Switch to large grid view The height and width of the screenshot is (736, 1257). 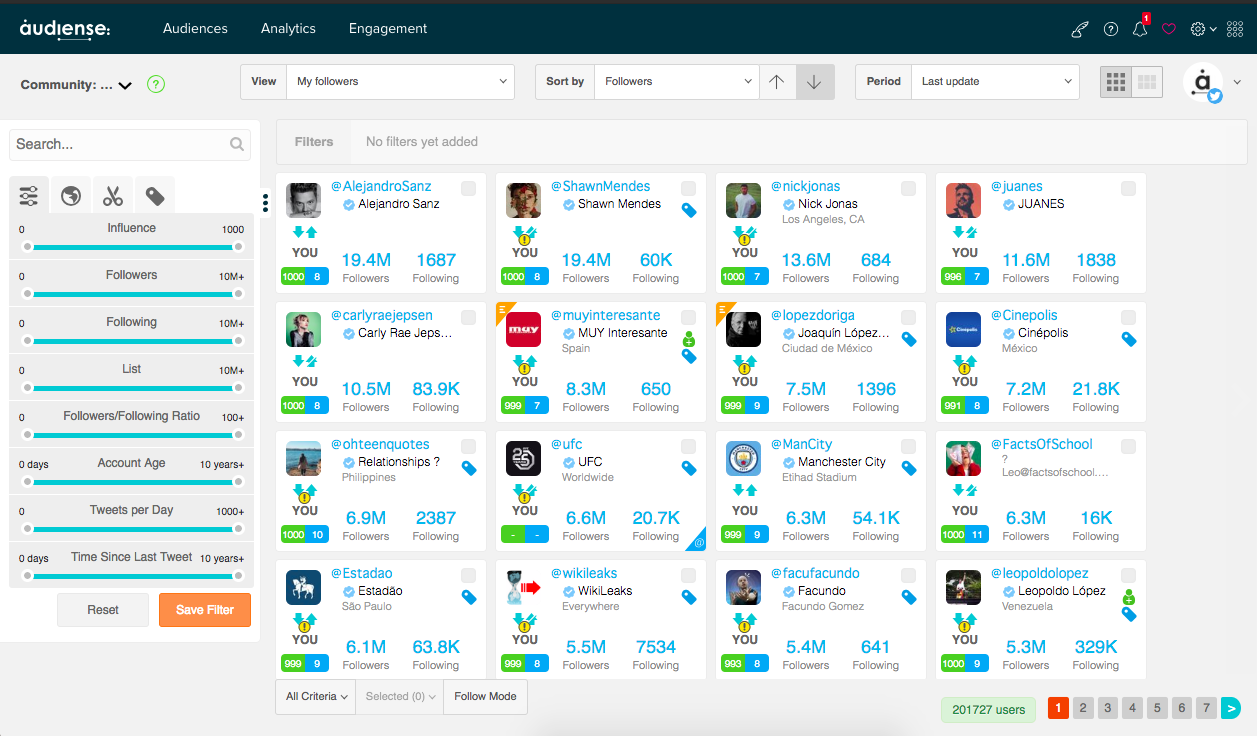pyautogui.click(x=1147, y=82)
